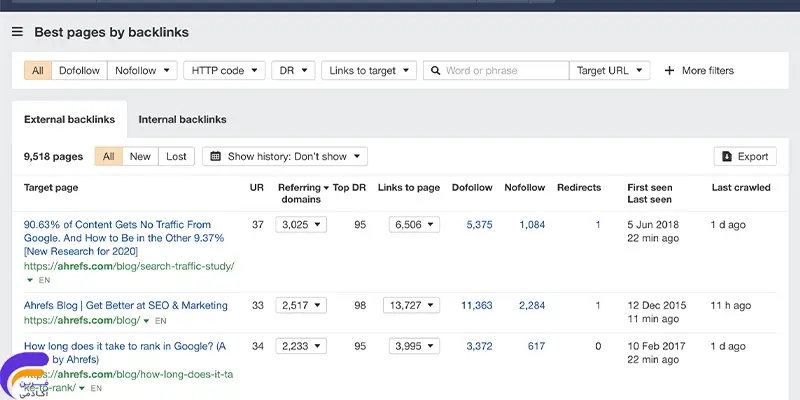Open the Ahrefs Blog page title link
The width and height of the screenshot is (800, 400).
126,306
